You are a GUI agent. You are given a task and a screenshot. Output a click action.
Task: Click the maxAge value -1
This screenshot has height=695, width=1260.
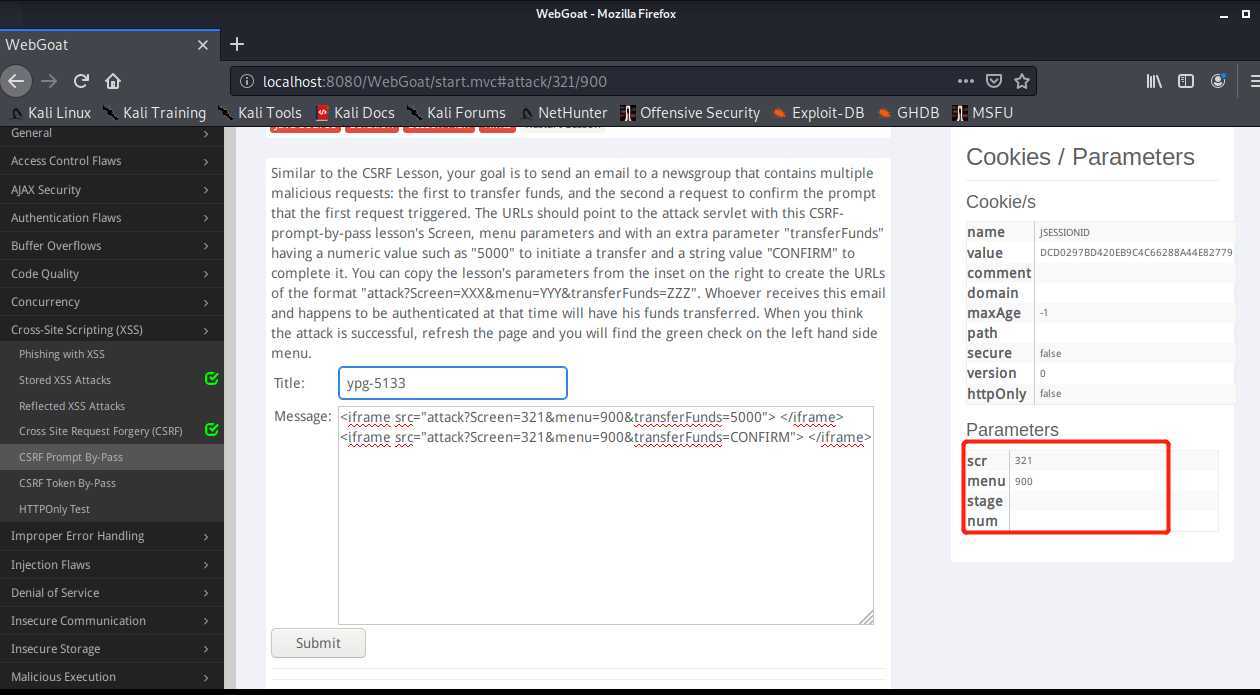point(1044,313)
